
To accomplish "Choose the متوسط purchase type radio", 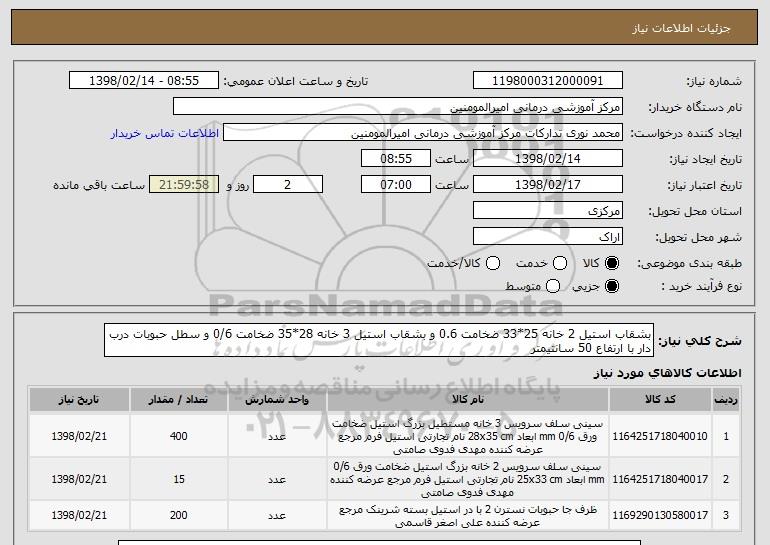I will point(553,286).
